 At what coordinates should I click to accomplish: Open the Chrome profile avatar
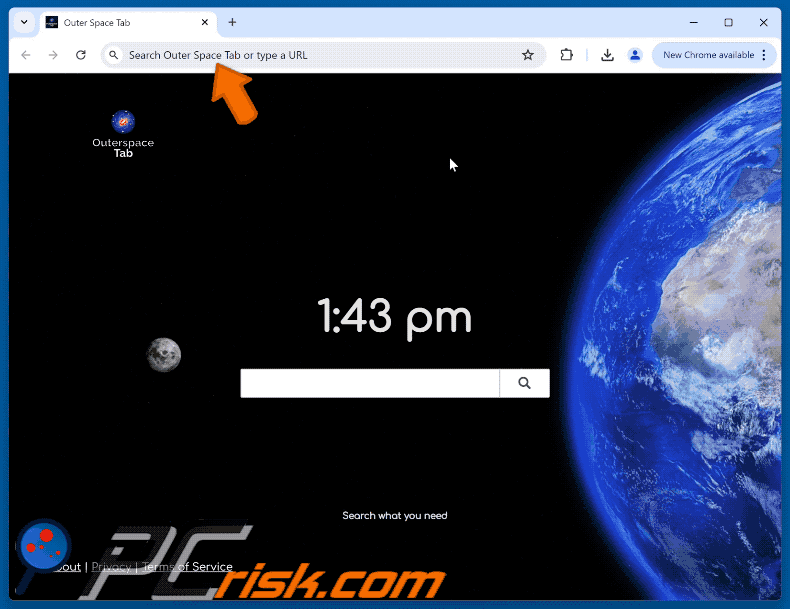tap(635, 55)
